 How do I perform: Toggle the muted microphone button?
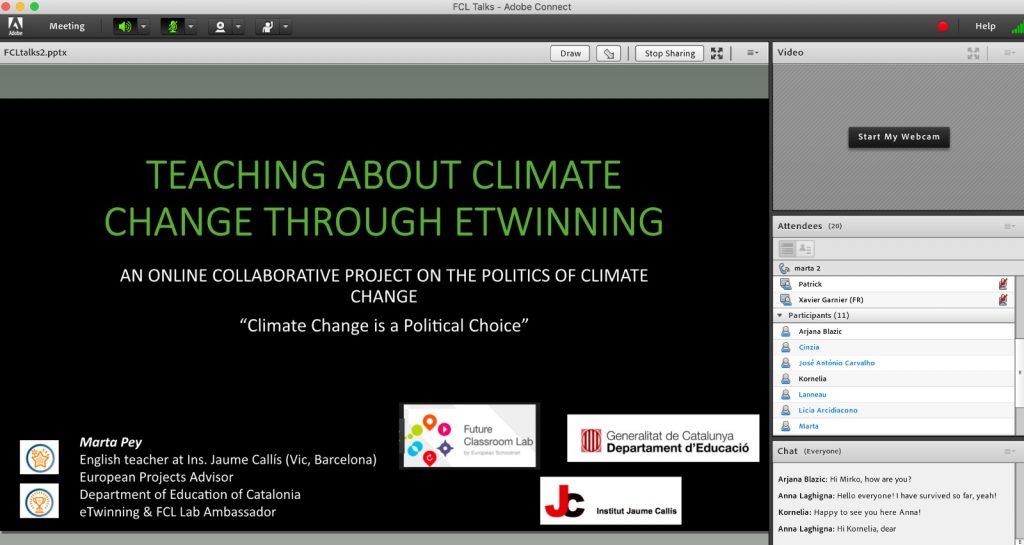(172, 26)
